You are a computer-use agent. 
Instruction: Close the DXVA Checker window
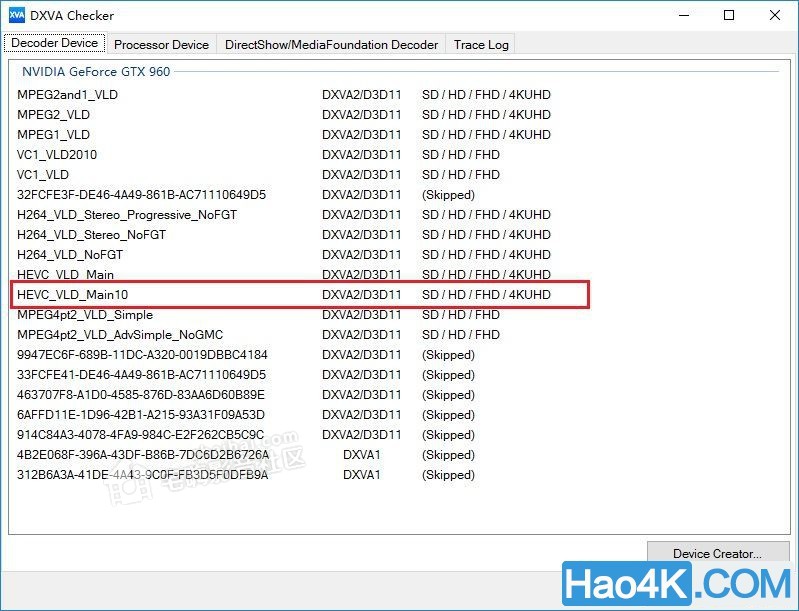[775, 15]
